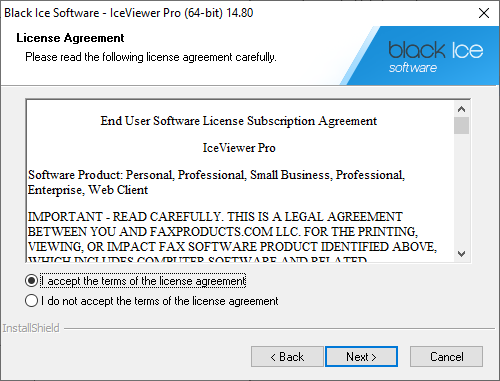Click the End User Software License heading
Image resolution: width=500 pixels, height=381 pixels.
(239, 121)
